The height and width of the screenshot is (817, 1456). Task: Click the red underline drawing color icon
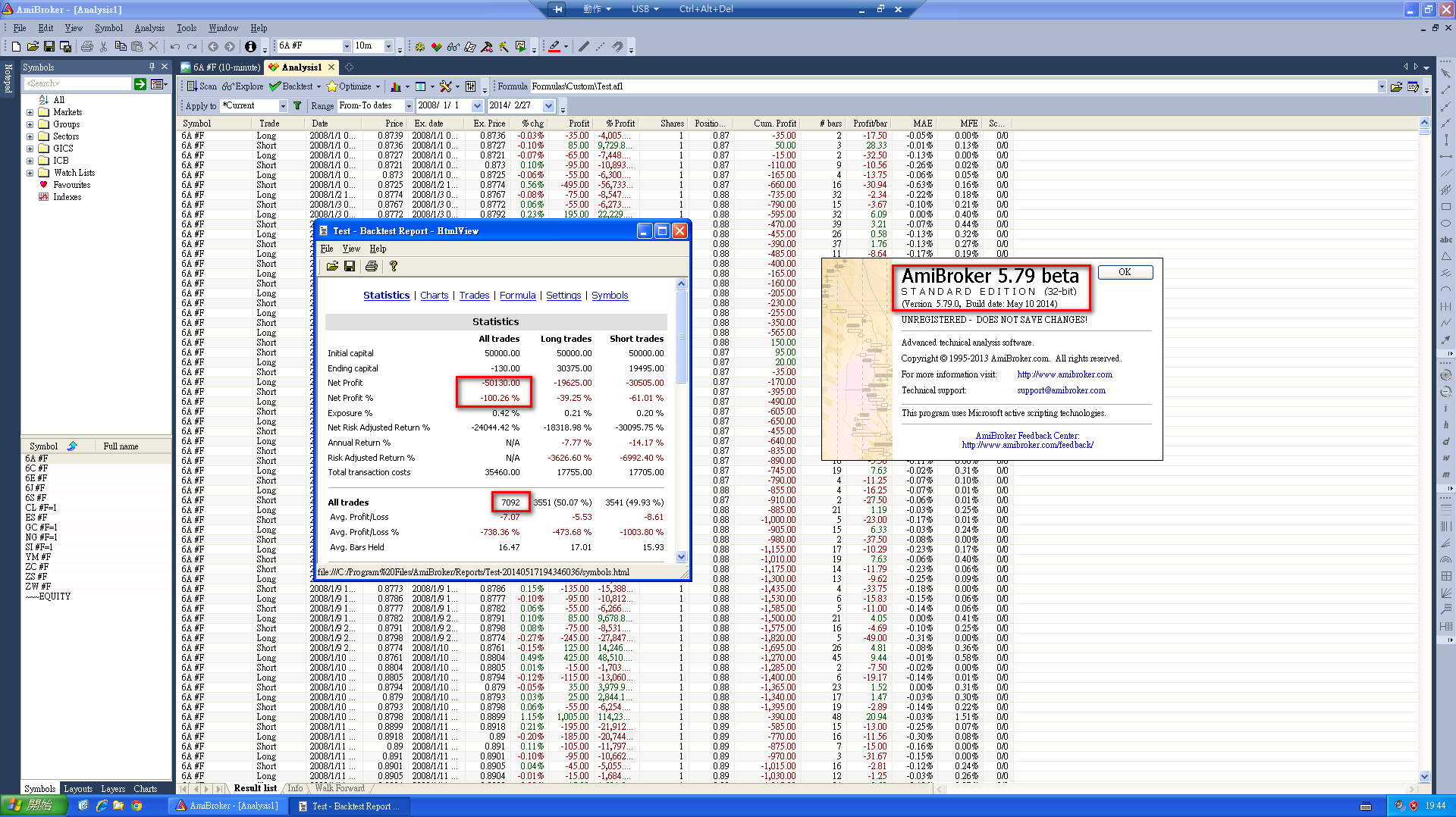tap(554, 46)
